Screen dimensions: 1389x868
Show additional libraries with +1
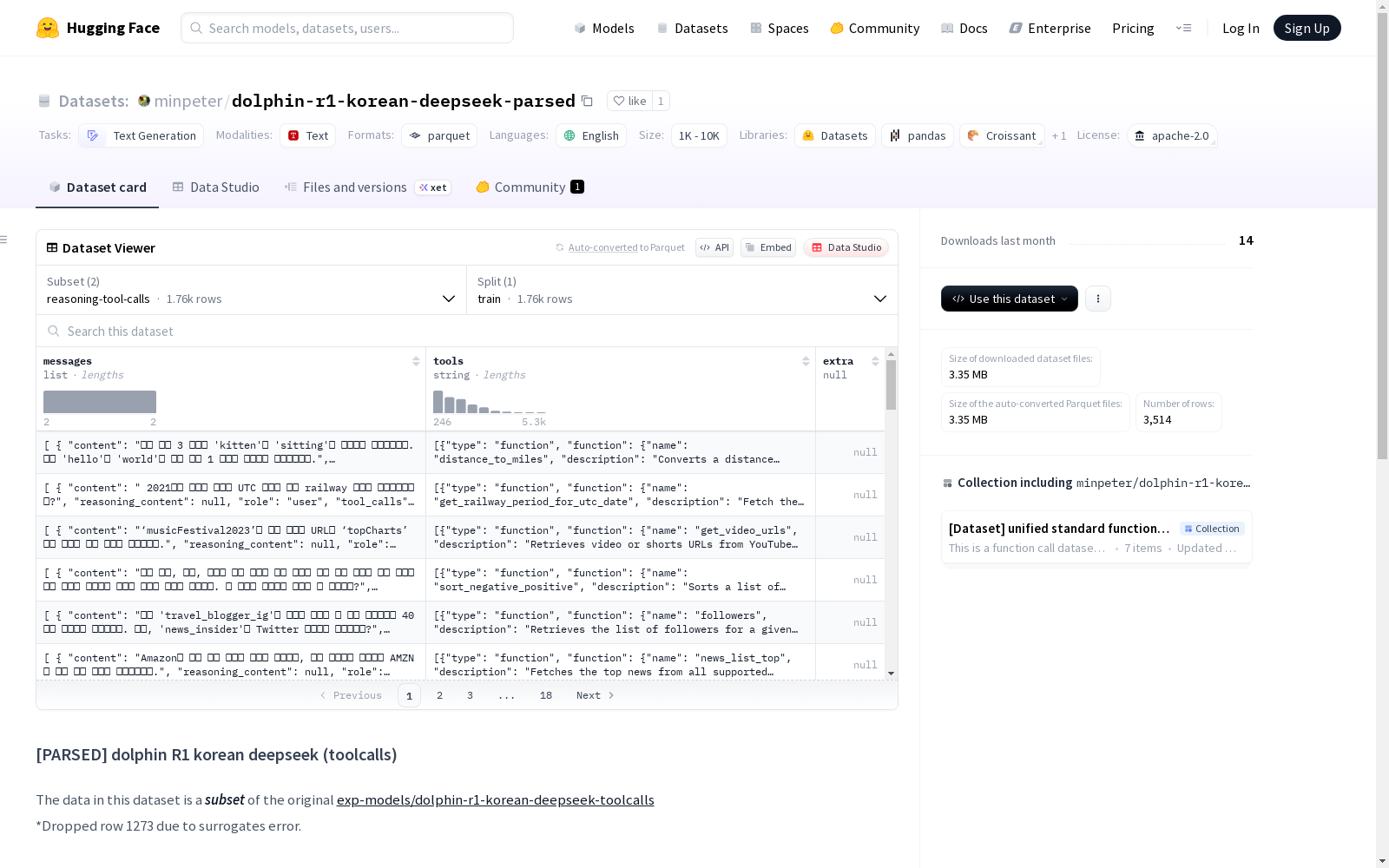(1059, 135)
